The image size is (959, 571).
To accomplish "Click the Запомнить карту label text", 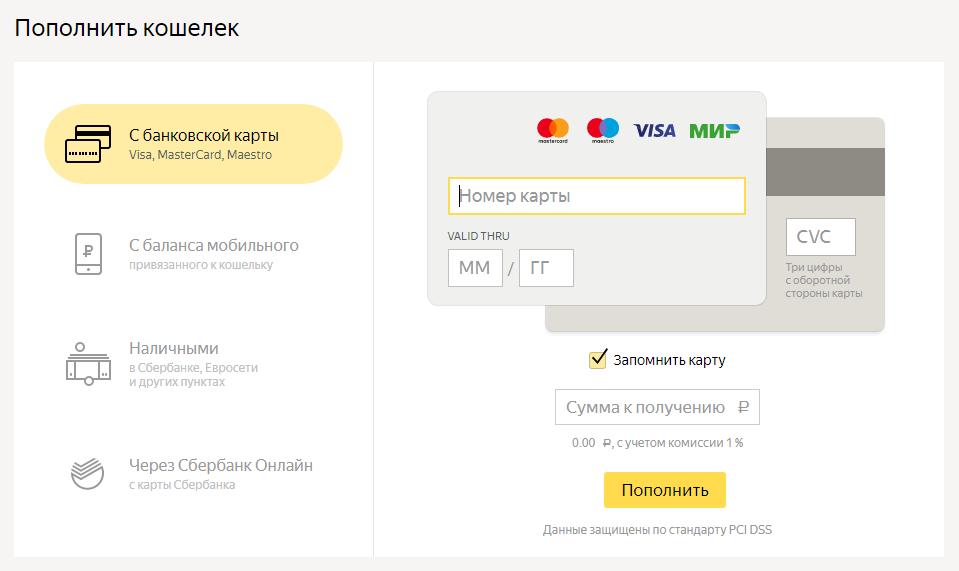I will pos(670,361).
